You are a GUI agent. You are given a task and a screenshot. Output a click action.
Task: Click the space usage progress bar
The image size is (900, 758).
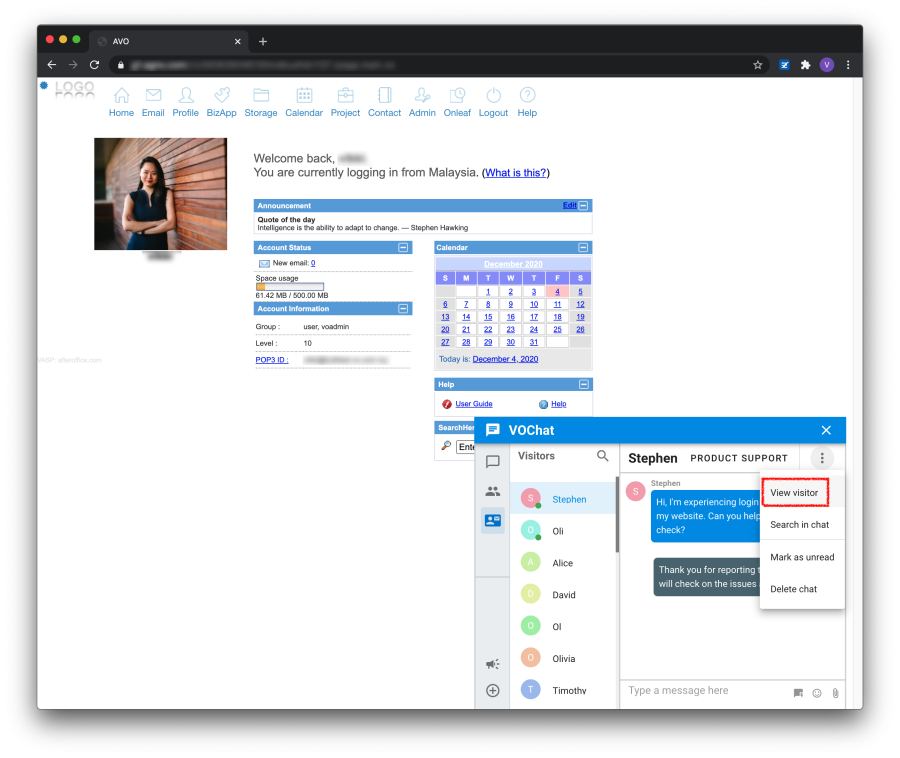pyautogui.click(x=290, y=285)
